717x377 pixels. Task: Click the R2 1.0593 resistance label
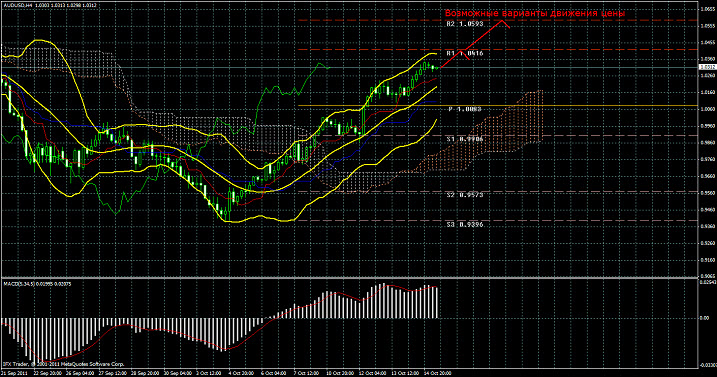point(465,24)
